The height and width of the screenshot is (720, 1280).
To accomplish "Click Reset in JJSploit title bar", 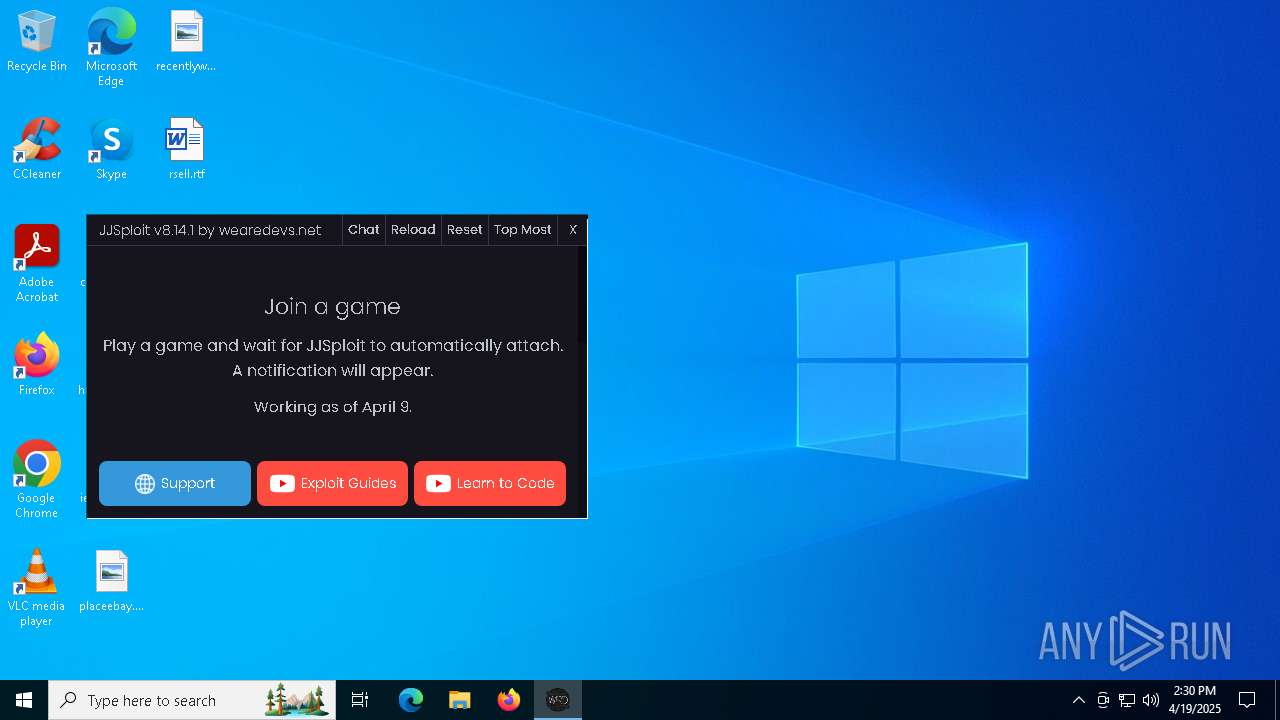I will tap(464, 230).
